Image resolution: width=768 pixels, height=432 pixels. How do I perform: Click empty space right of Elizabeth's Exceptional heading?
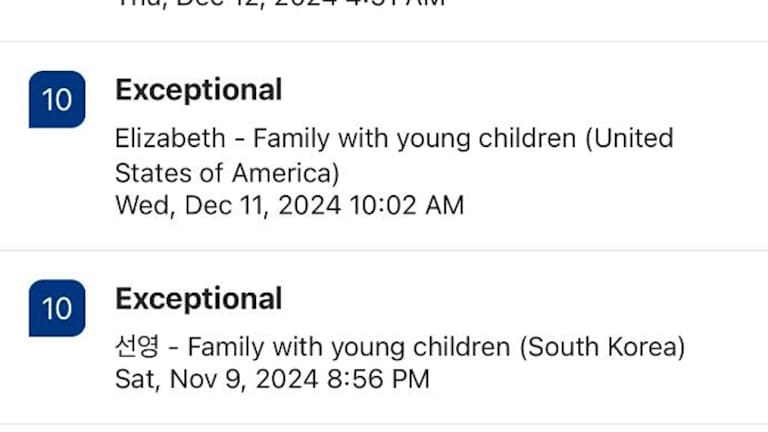[520, 90]
